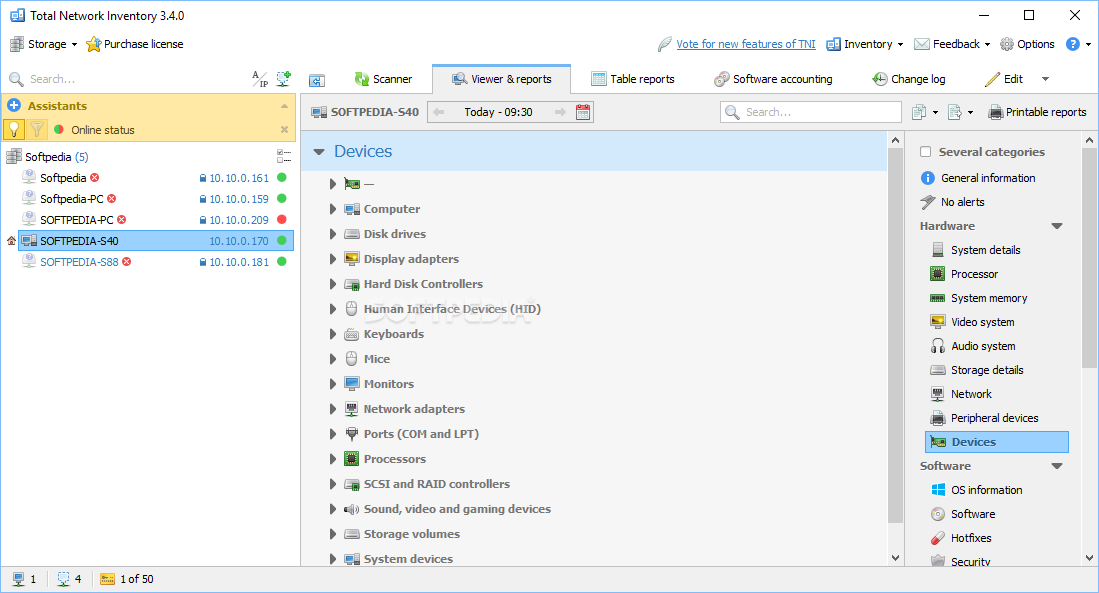Image resolution: width=1099 pixels, height=593 pixels.
Task: Switch to the Edit tab
Action: point(1004,79)
